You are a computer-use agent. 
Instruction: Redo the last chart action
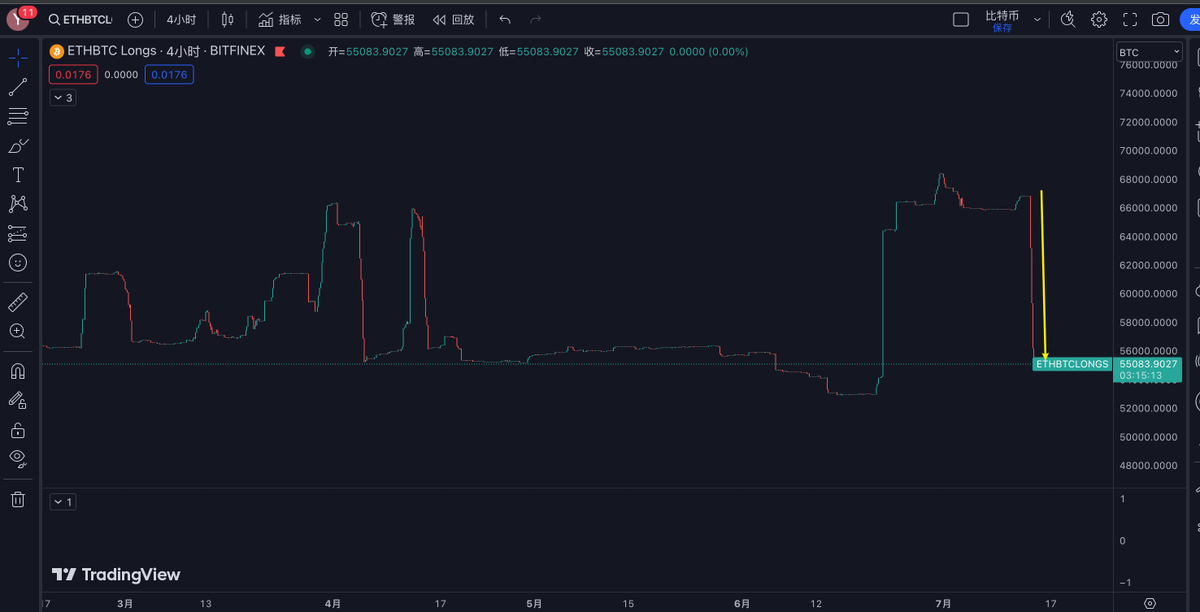click(536, 19)
